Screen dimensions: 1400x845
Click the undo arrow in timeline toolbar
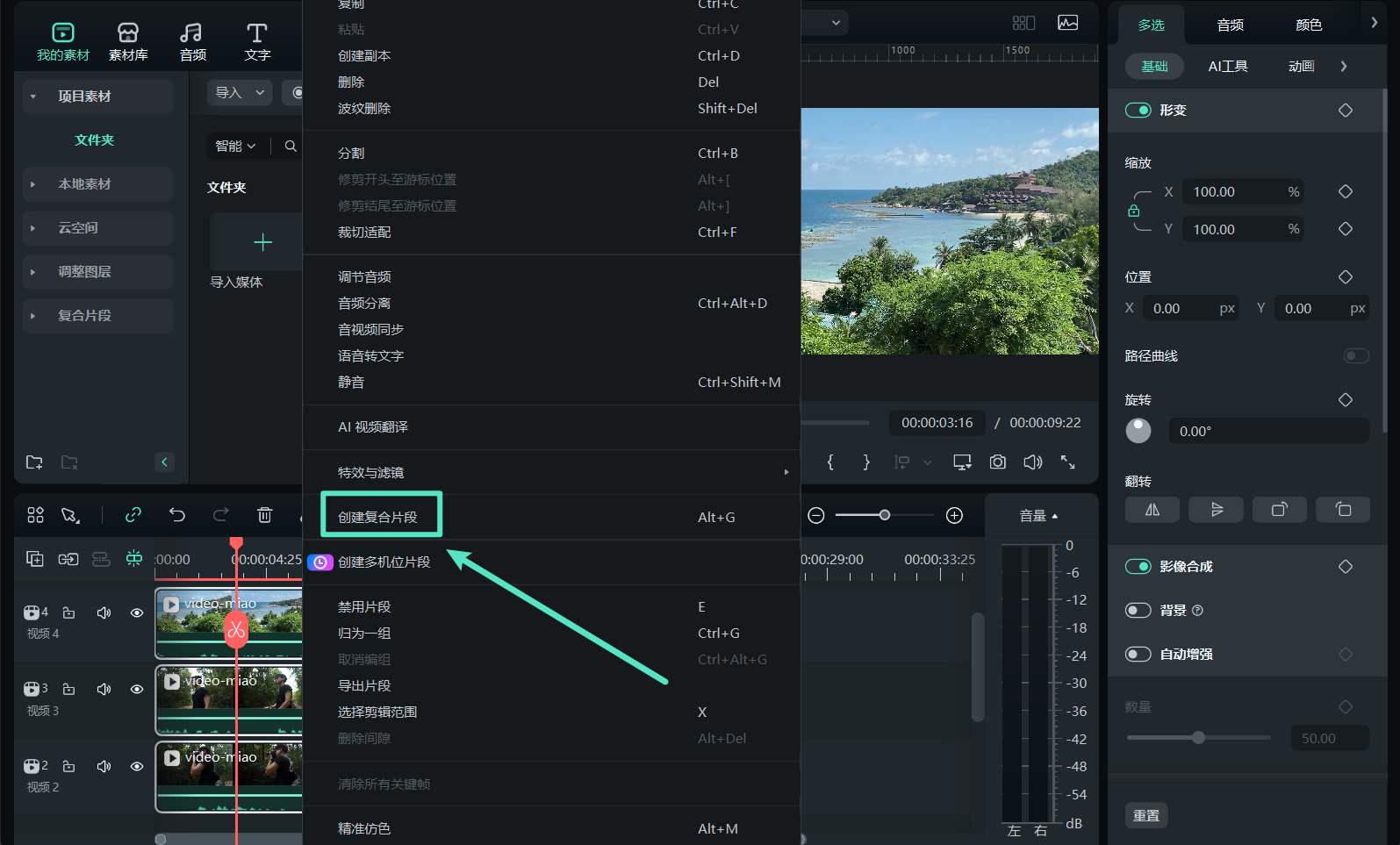pyautogui.click(x=177, y=515)
